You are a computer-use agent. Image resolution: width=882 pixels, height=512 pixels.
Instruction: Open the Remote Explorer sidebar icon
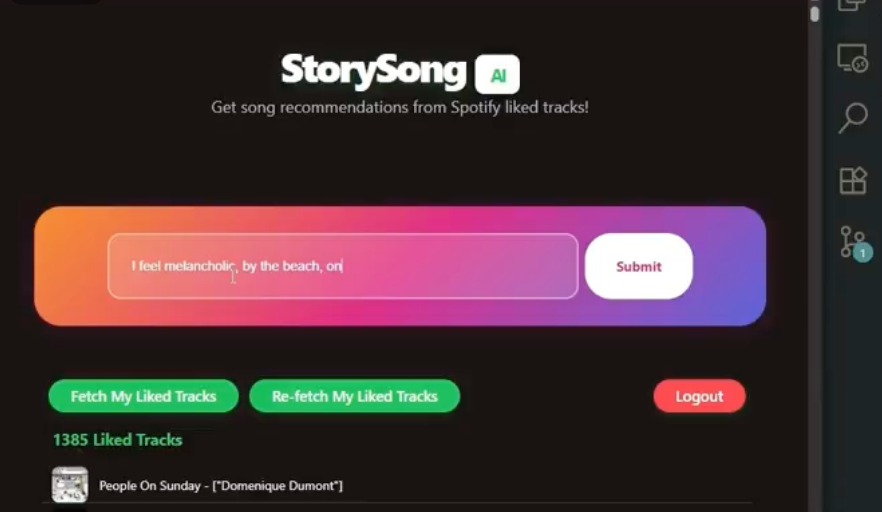(852, 59)
